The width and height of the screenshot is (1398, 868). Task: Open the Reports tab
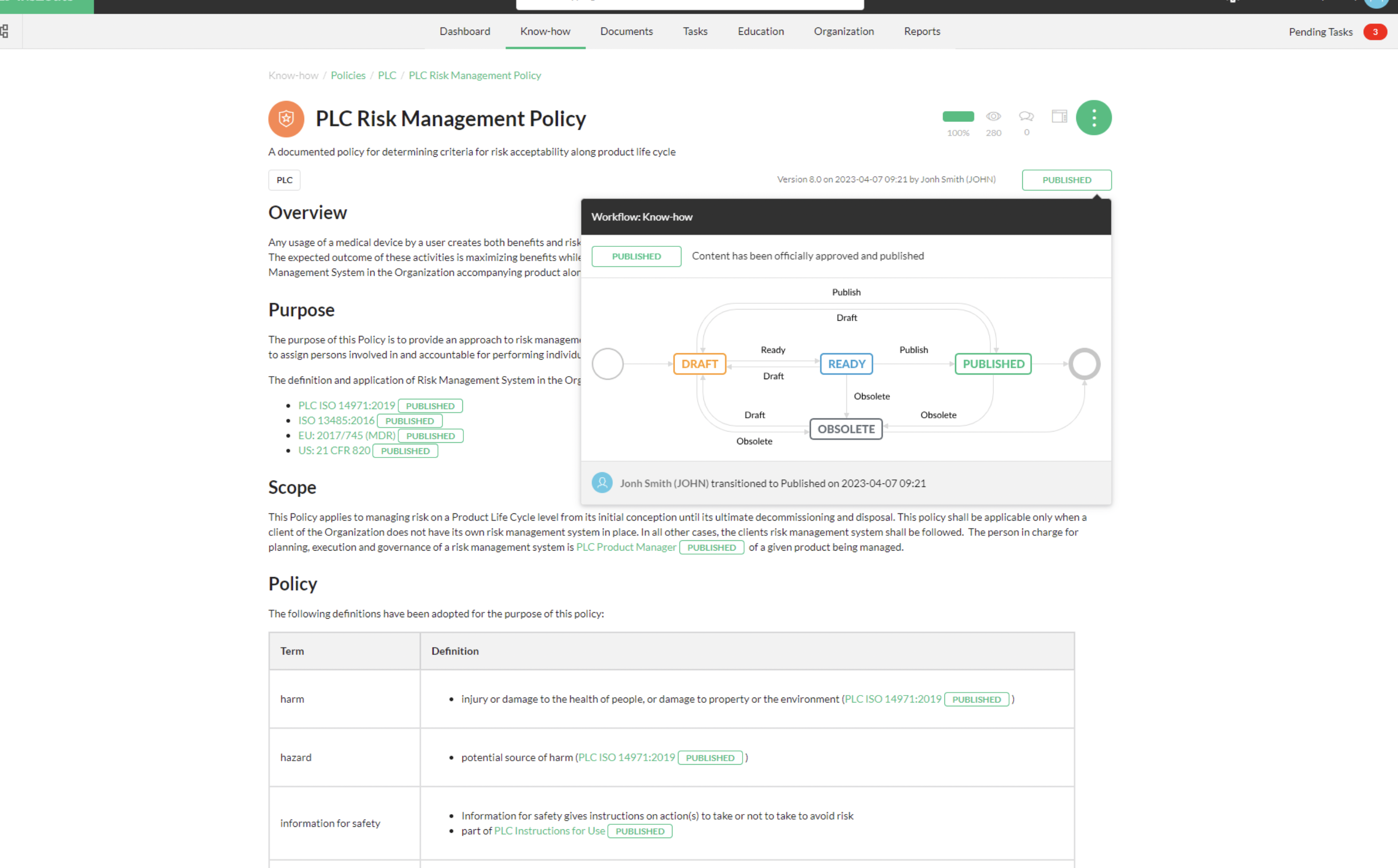click(922, 31)
